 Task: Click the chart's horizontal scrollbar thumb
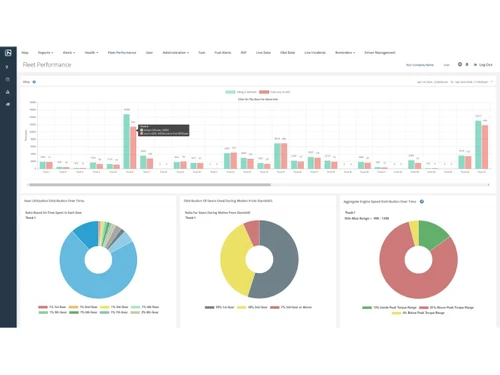[x=150, y=185]
